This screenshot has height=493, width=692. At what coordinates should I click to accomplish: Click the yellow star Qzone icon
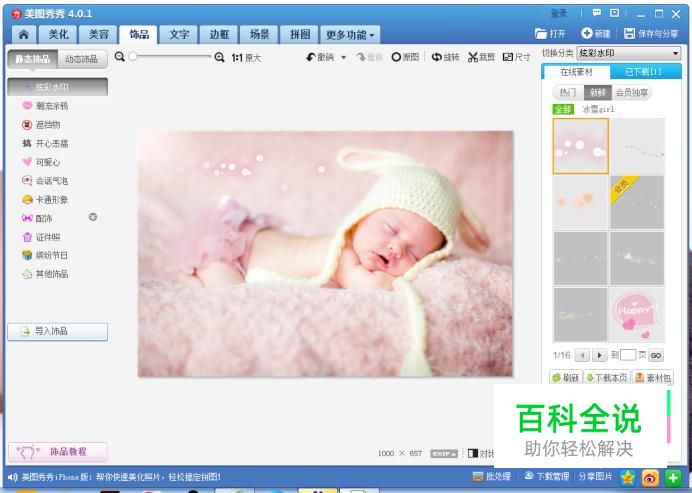[628, 478]
